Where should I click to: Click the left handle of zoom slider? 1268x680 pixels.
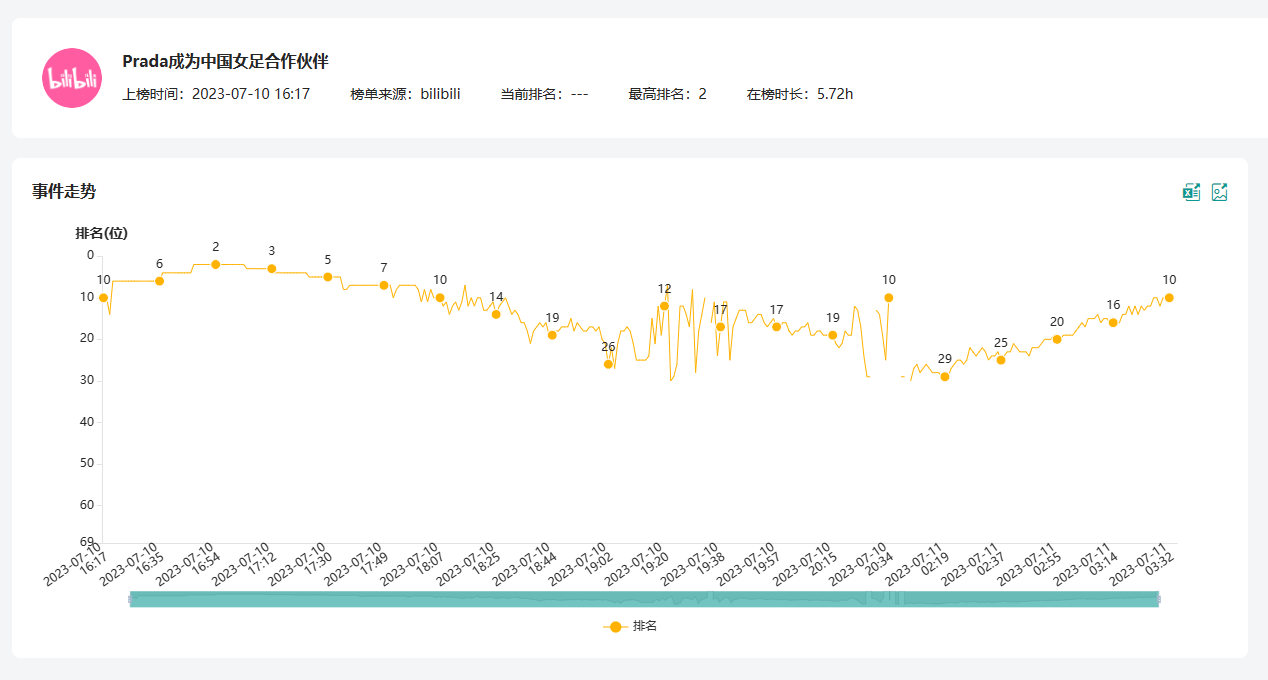131,599
